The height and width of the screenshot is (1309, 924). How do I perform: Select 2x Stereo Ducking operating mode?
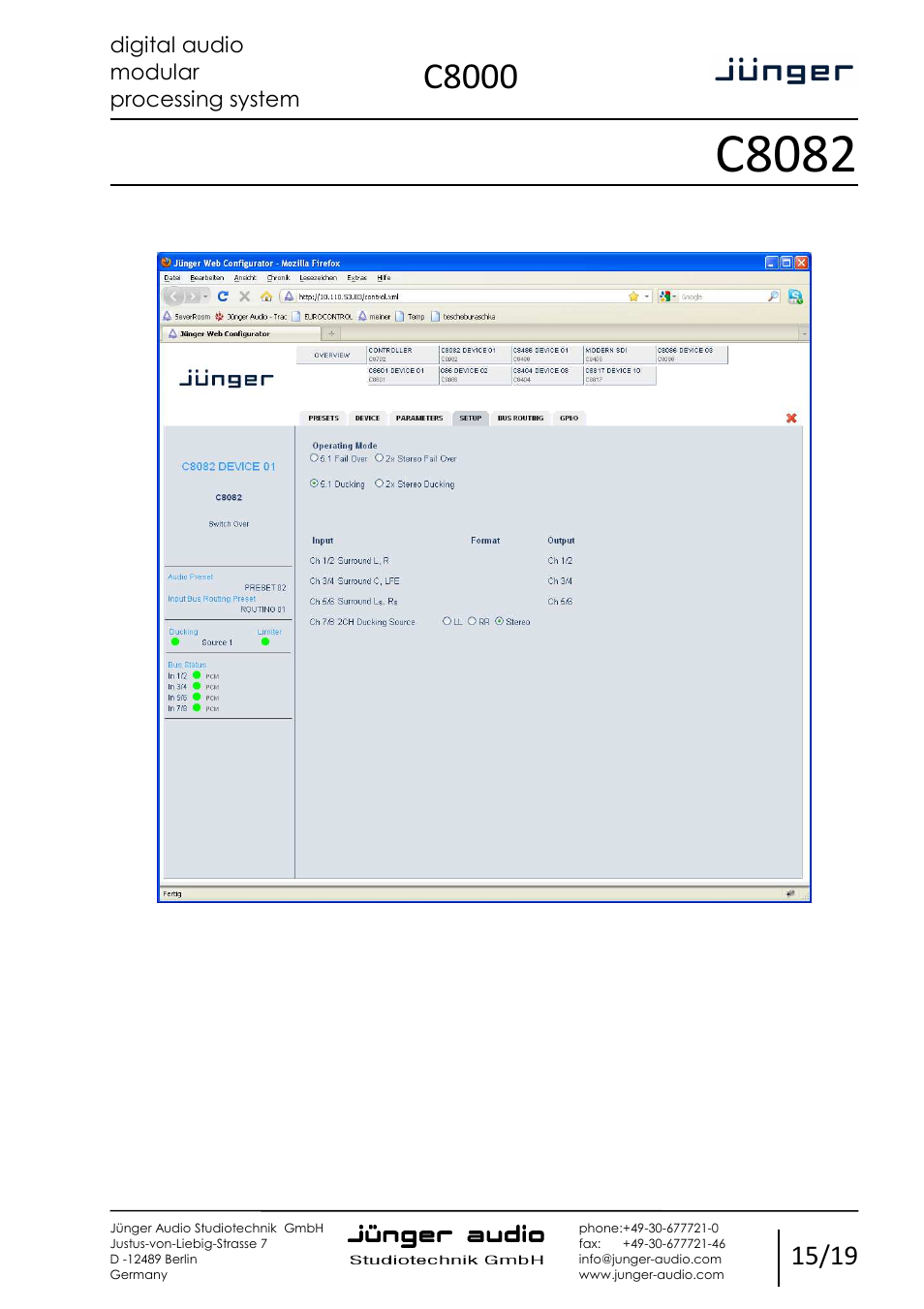point(380,483)
